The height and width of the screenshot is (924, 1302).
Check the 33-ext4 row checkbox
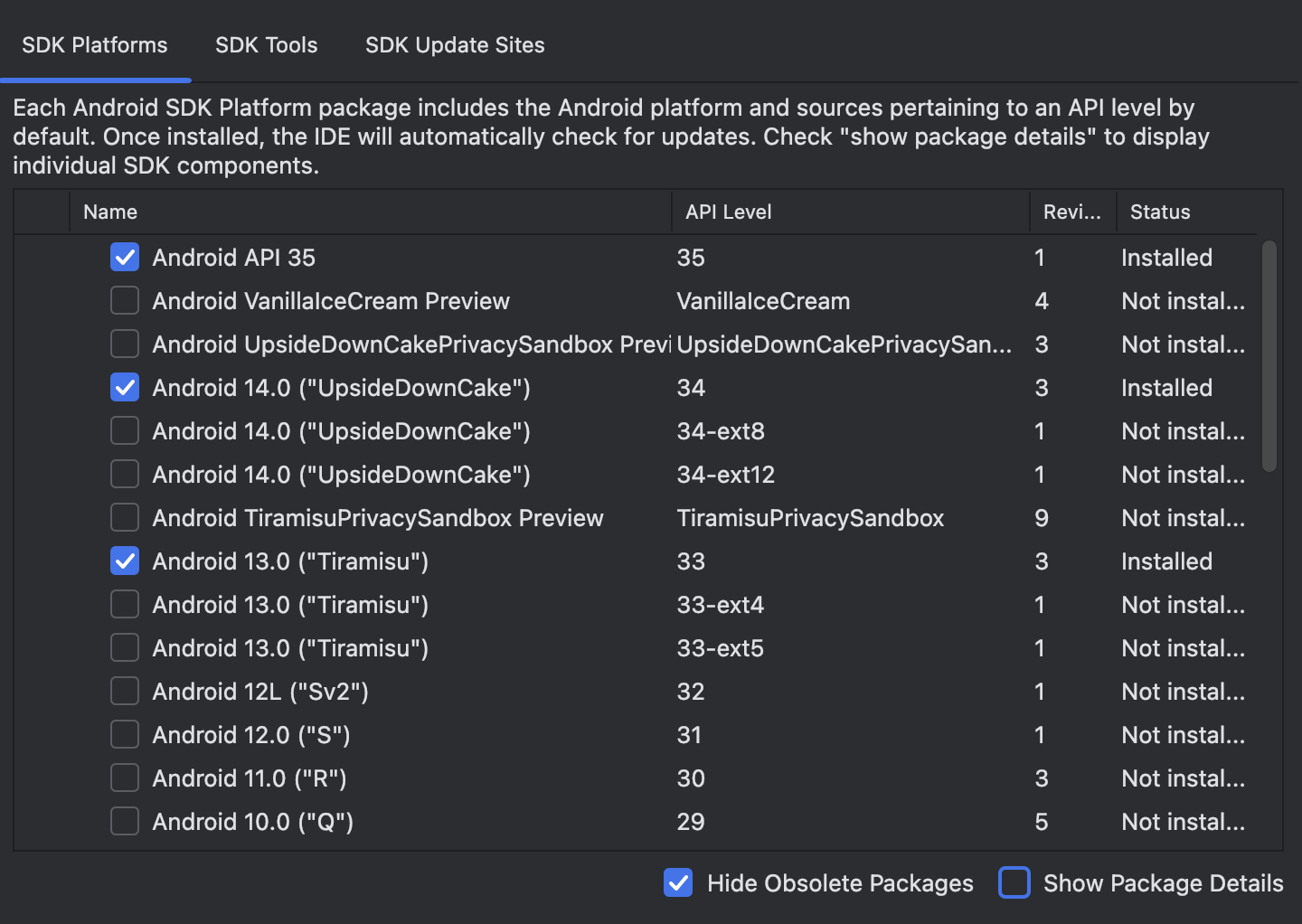(x=125, y=605)
